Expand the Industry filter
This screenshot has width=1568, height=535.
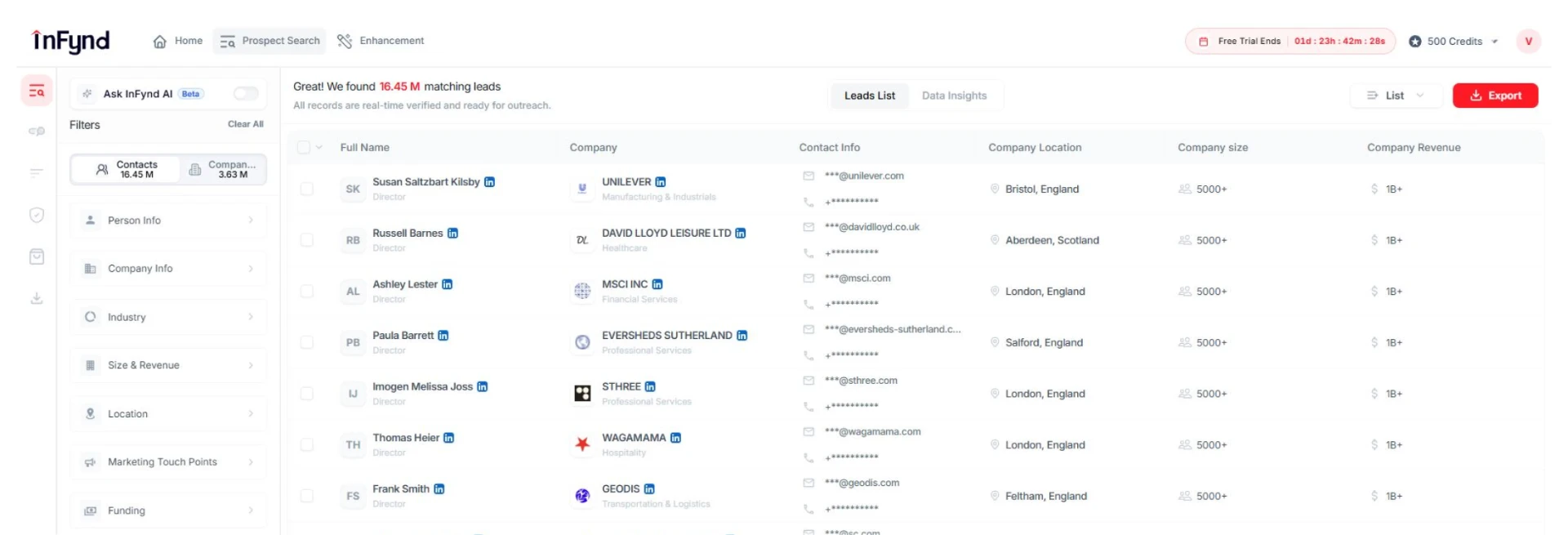click(168, 317)
